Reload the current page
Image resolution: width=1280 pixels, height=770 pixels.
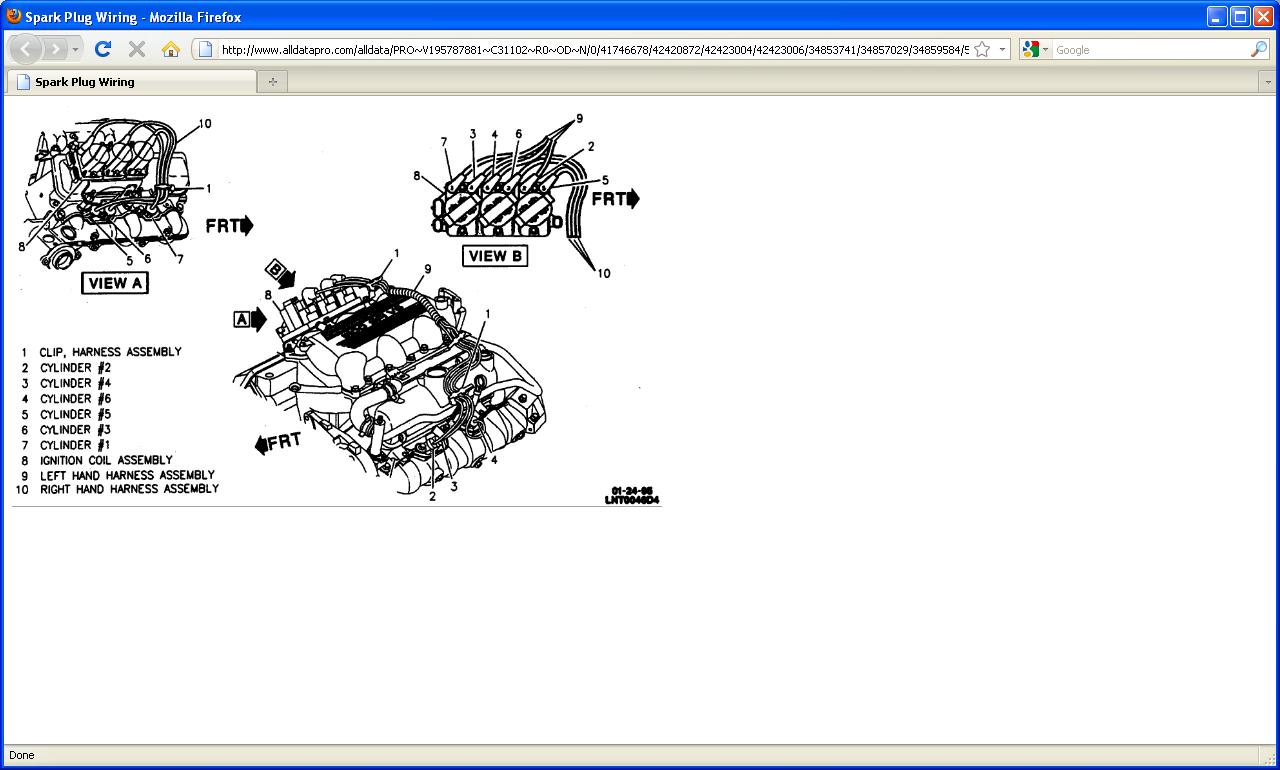coord(102,49)
